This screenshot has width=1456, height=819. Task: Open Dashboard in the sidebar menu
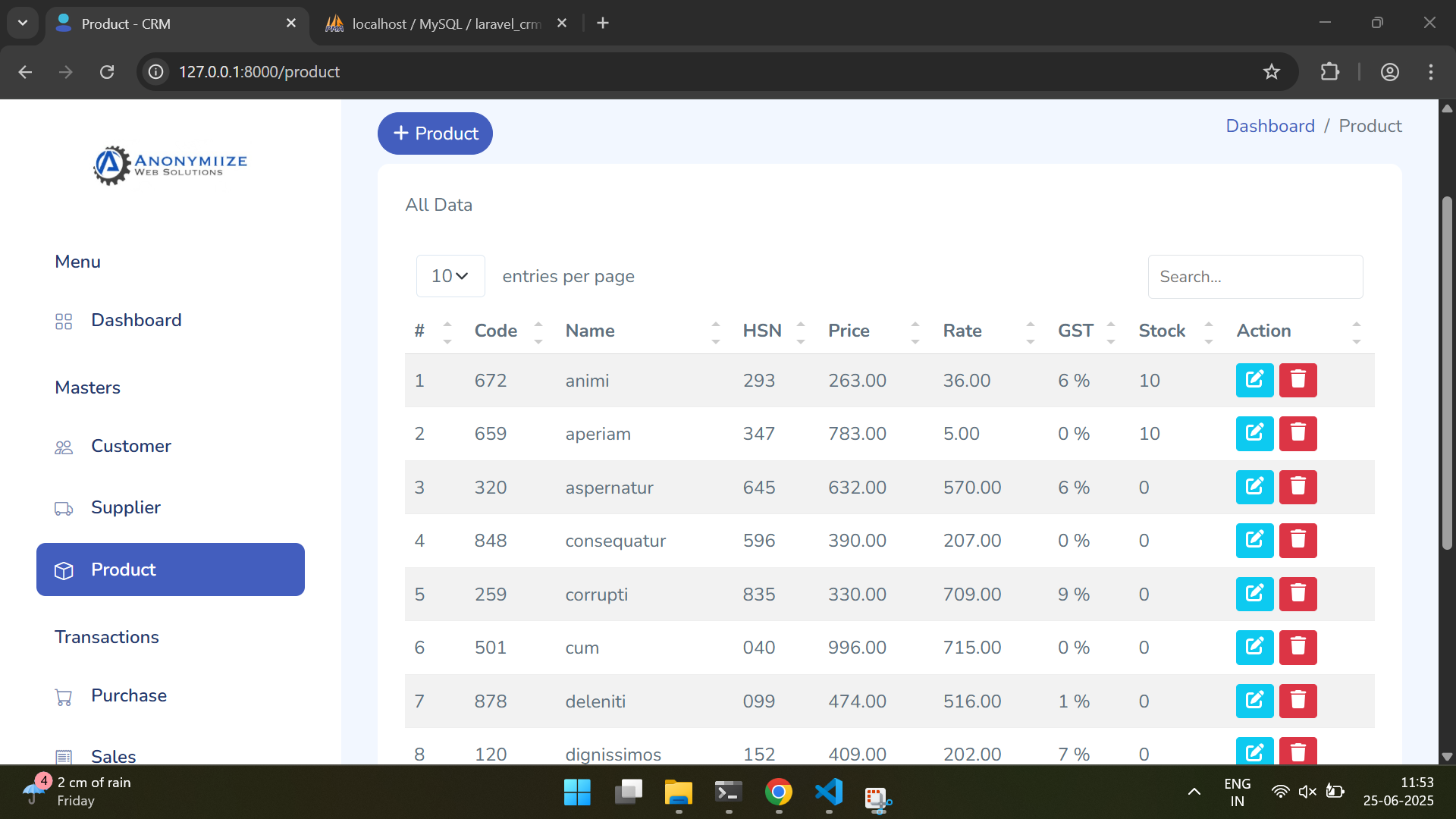click(136, 320)
